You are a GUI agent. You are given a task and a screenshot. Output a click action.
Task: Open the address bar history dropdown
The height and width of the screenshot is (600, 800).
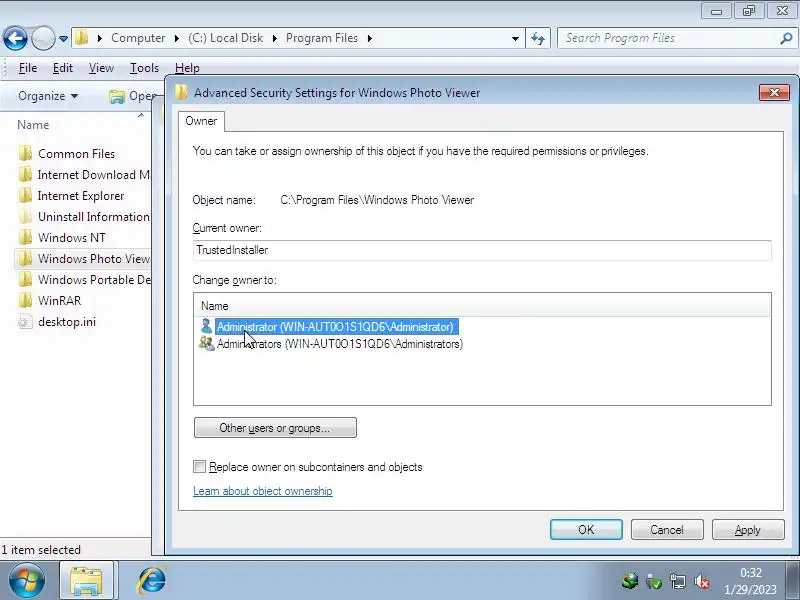coord(515,38)
